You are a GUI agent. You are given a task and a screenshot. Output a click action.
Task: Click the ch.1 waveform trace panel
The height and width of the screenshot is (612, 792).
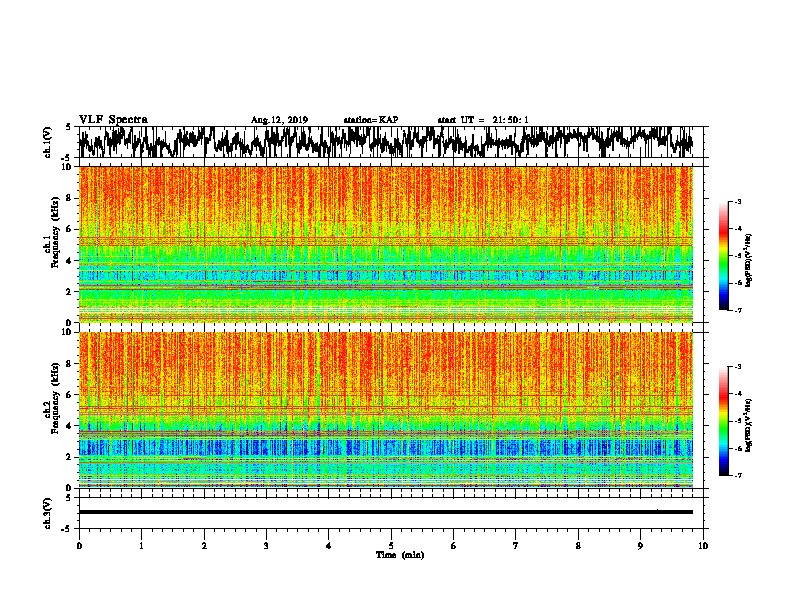click(x=391, y=142)
